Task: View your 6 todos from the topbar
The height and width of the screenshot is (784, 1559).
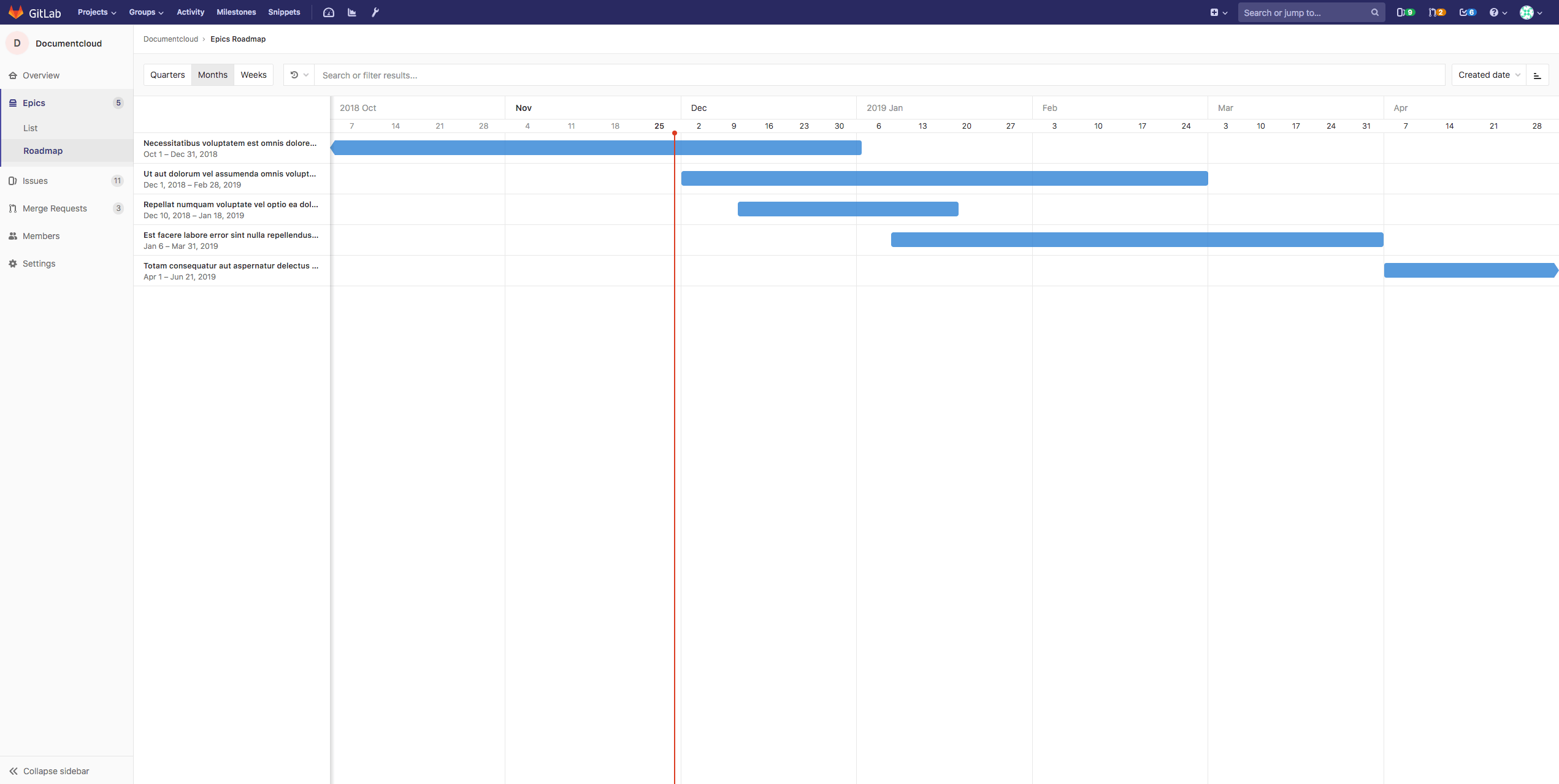Action: click(x=1466, y=12)
